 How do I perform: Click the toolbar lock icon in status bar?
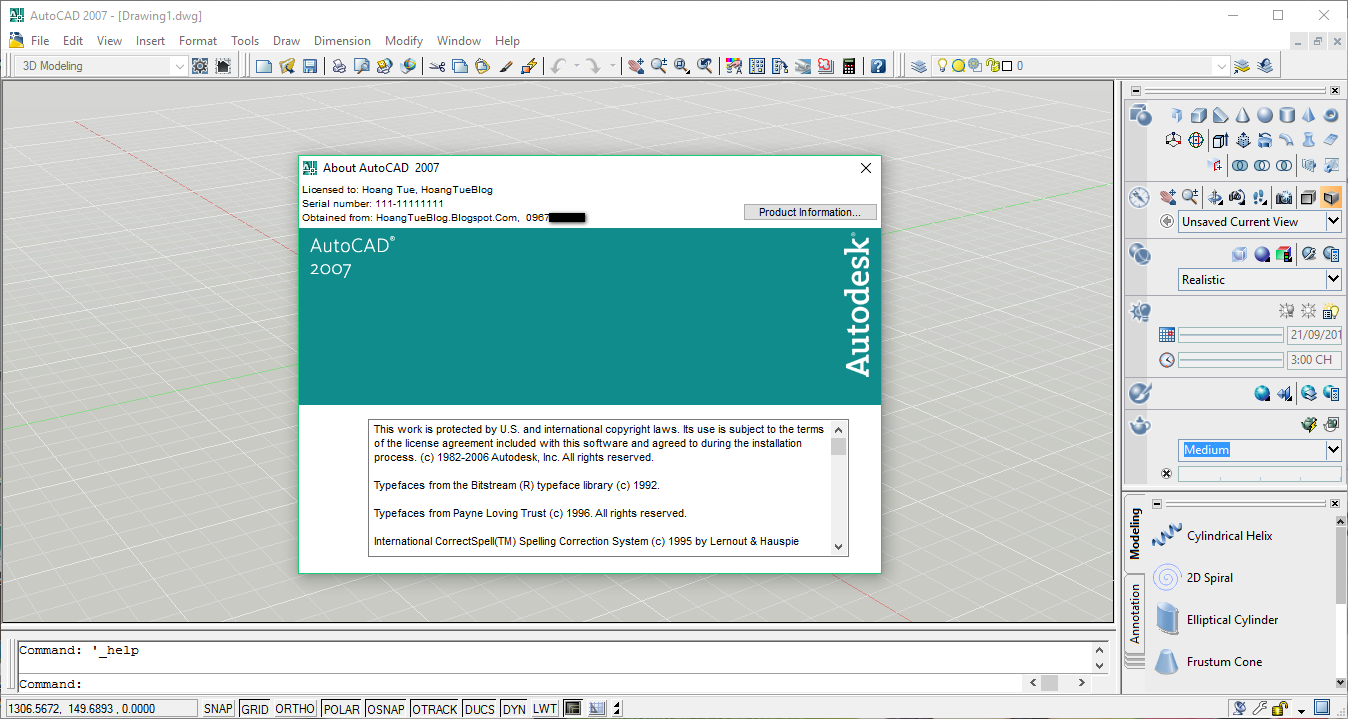1281,709
